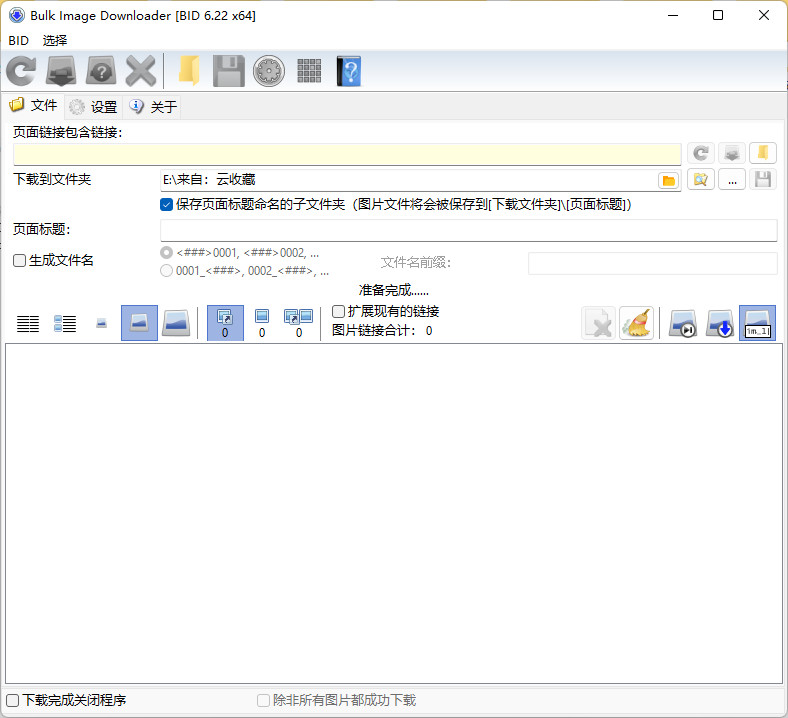Open the BID menu

click(x=19, y=40)
